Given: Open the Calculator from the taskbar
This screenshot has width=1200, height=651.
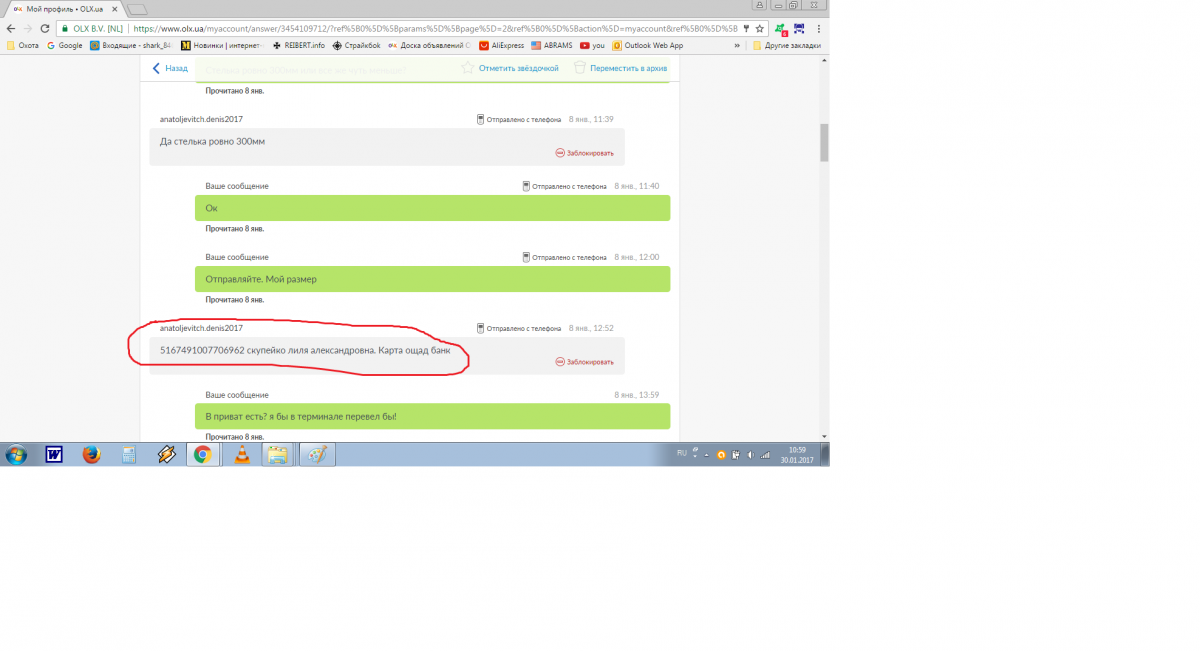Looking at the screenshot, I should tap(128, 455).
